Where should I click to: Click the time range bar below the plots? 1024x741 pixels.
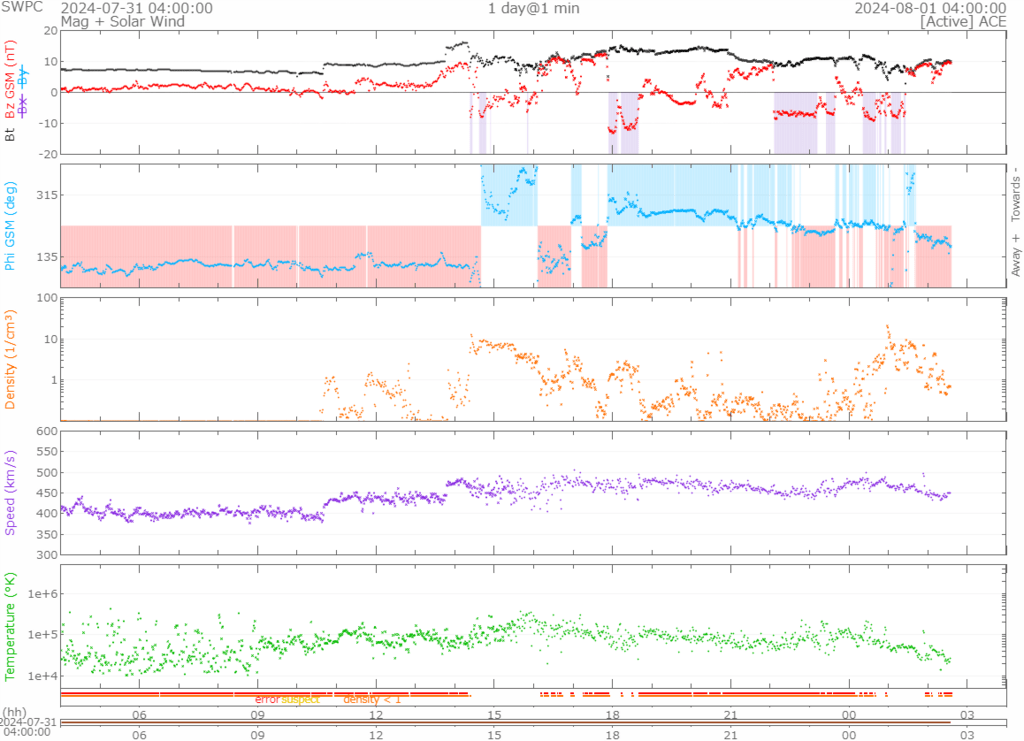tap(505, 722)
